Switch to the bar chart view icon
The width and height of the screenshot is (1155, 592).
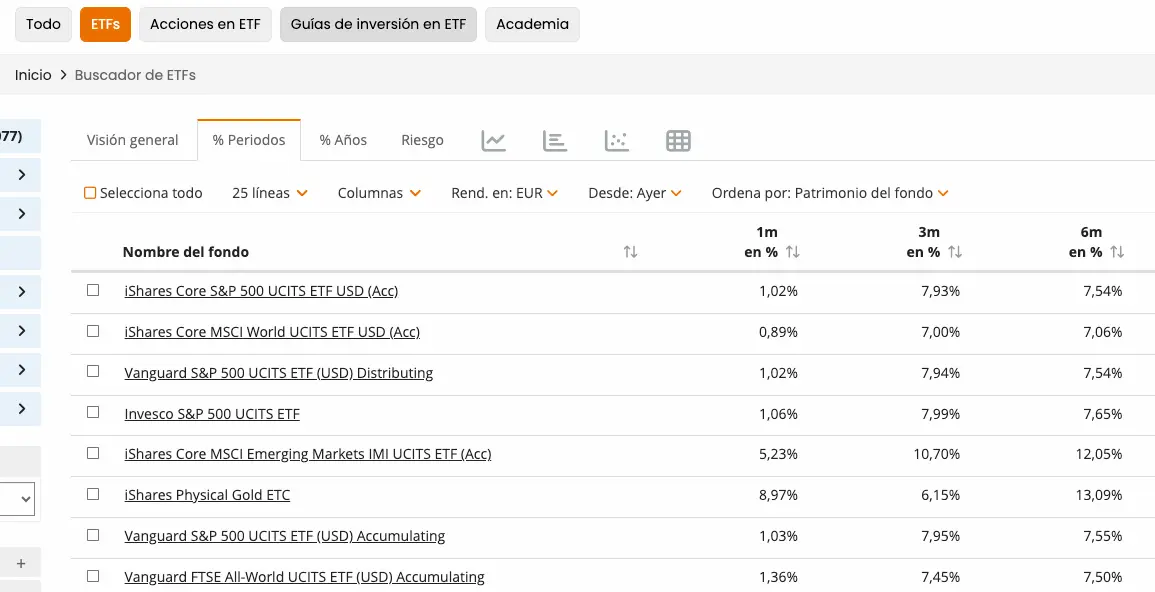coord(555,141)
